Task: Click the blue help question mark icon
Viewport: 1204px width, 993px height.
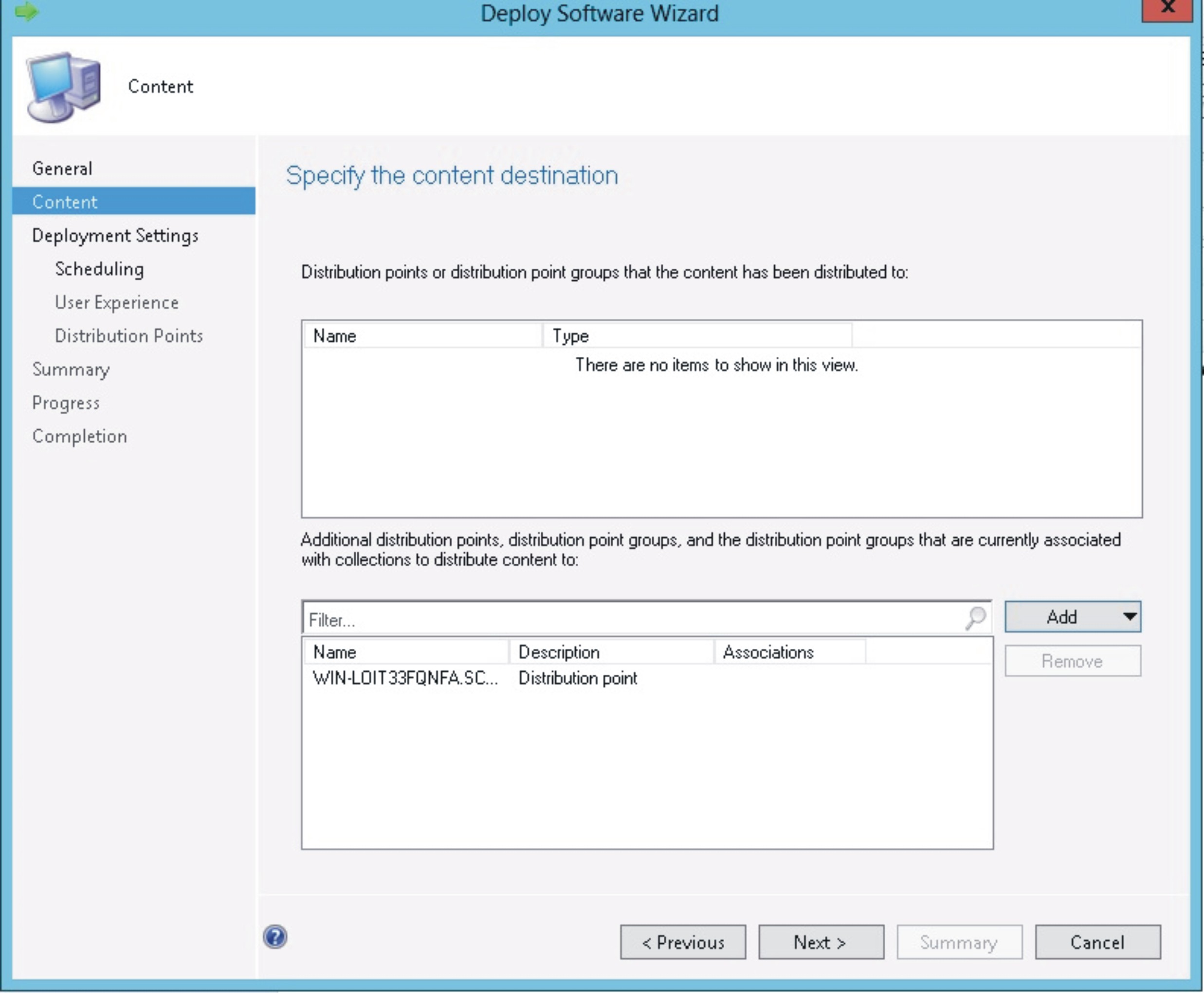Action: (275, 937)
